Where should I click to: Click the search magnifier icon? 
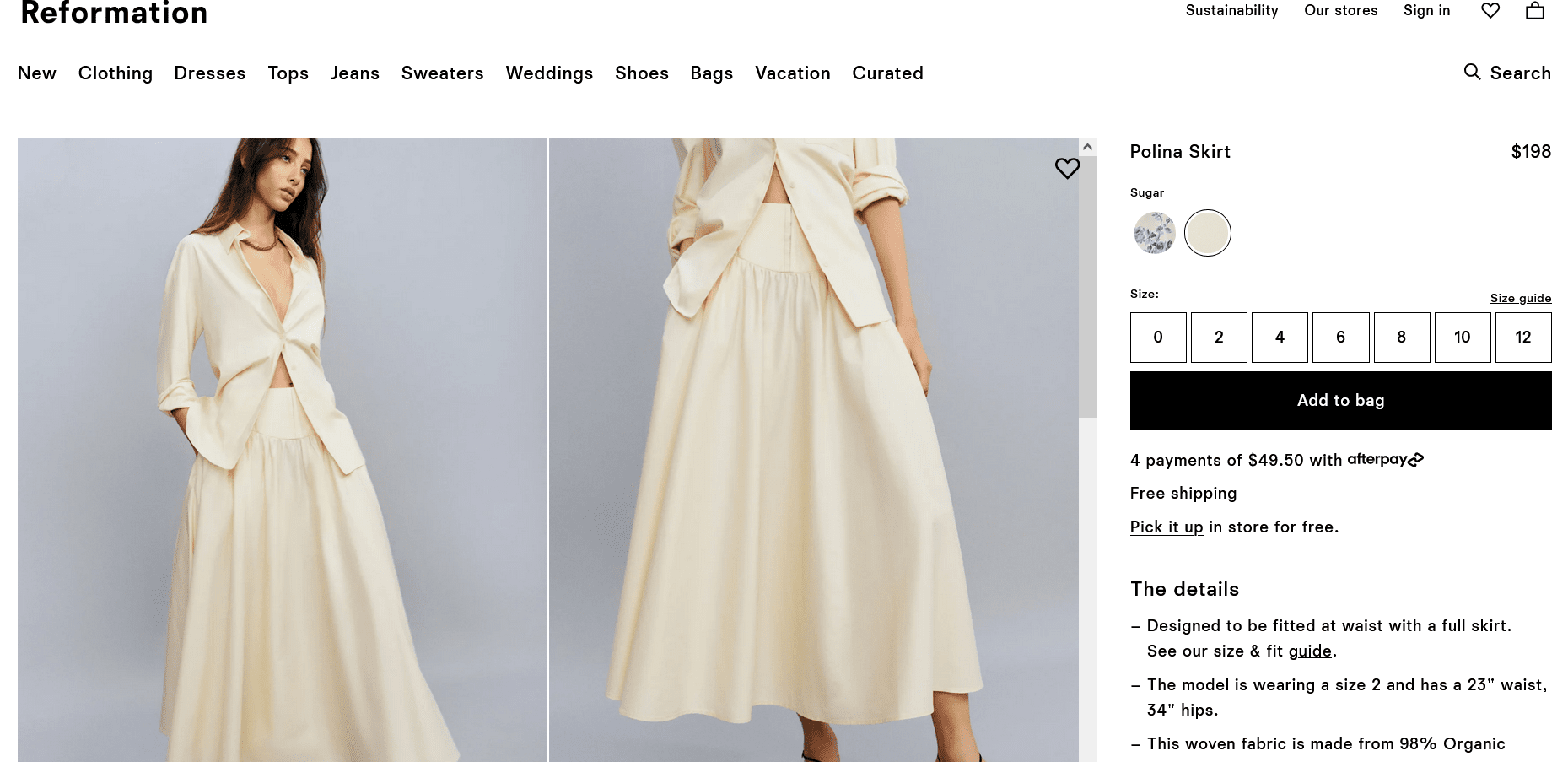click(x=1472, y=73)
